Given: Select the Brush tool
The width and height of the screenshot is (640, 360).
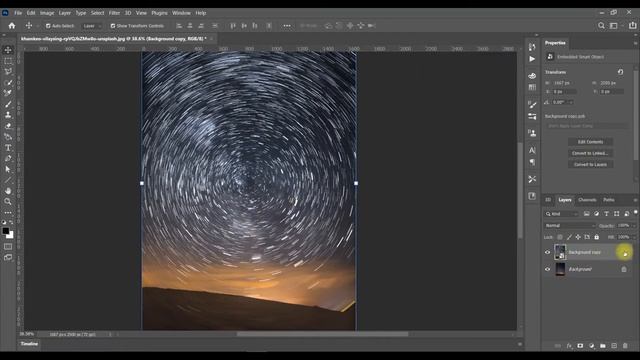Looking at the screenshot, I should pyautogui.click(x=8, y=104).
